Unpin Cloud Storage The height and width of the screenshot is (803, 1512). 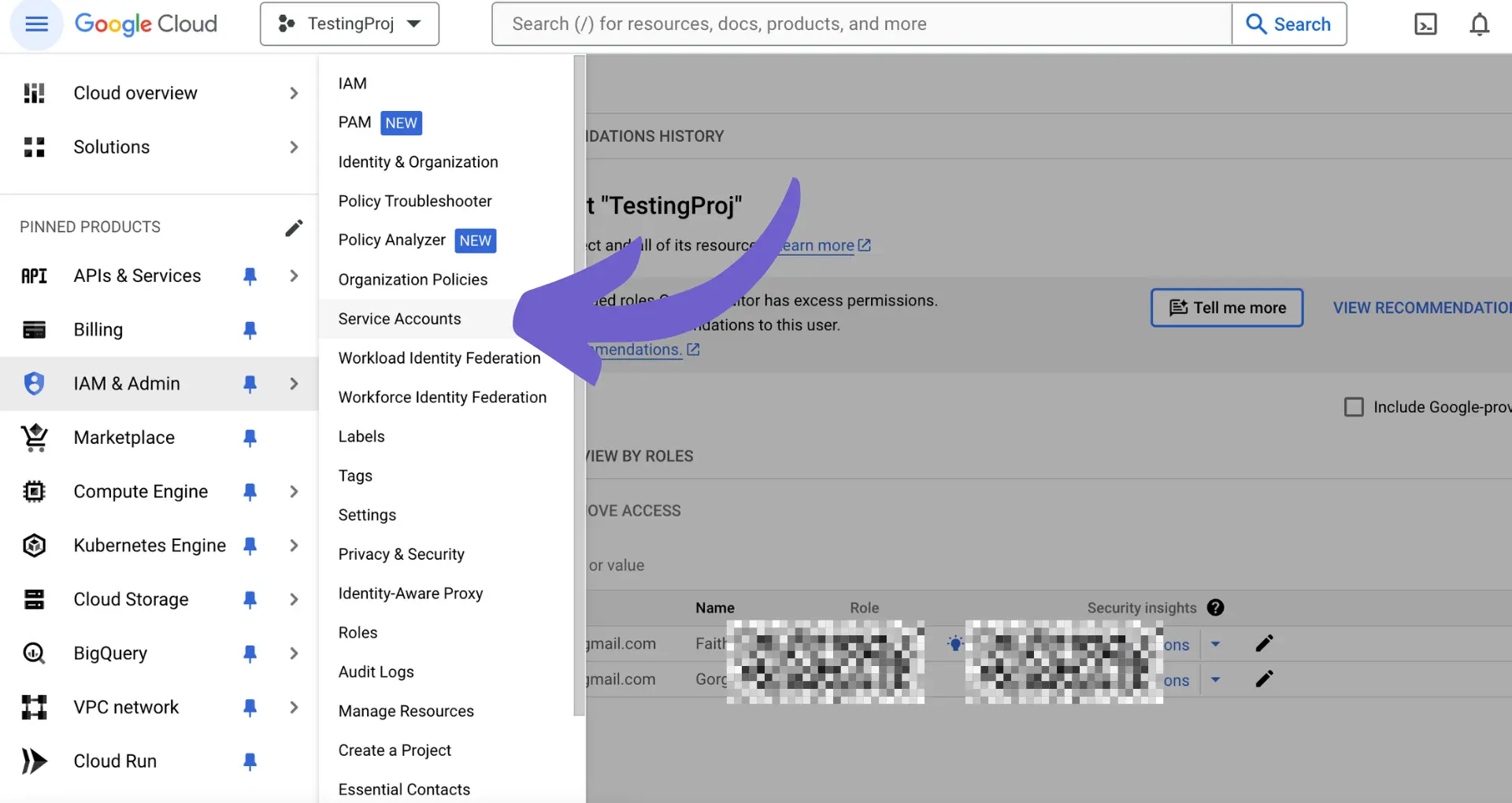pyautogui.click(x=250, y=599)
